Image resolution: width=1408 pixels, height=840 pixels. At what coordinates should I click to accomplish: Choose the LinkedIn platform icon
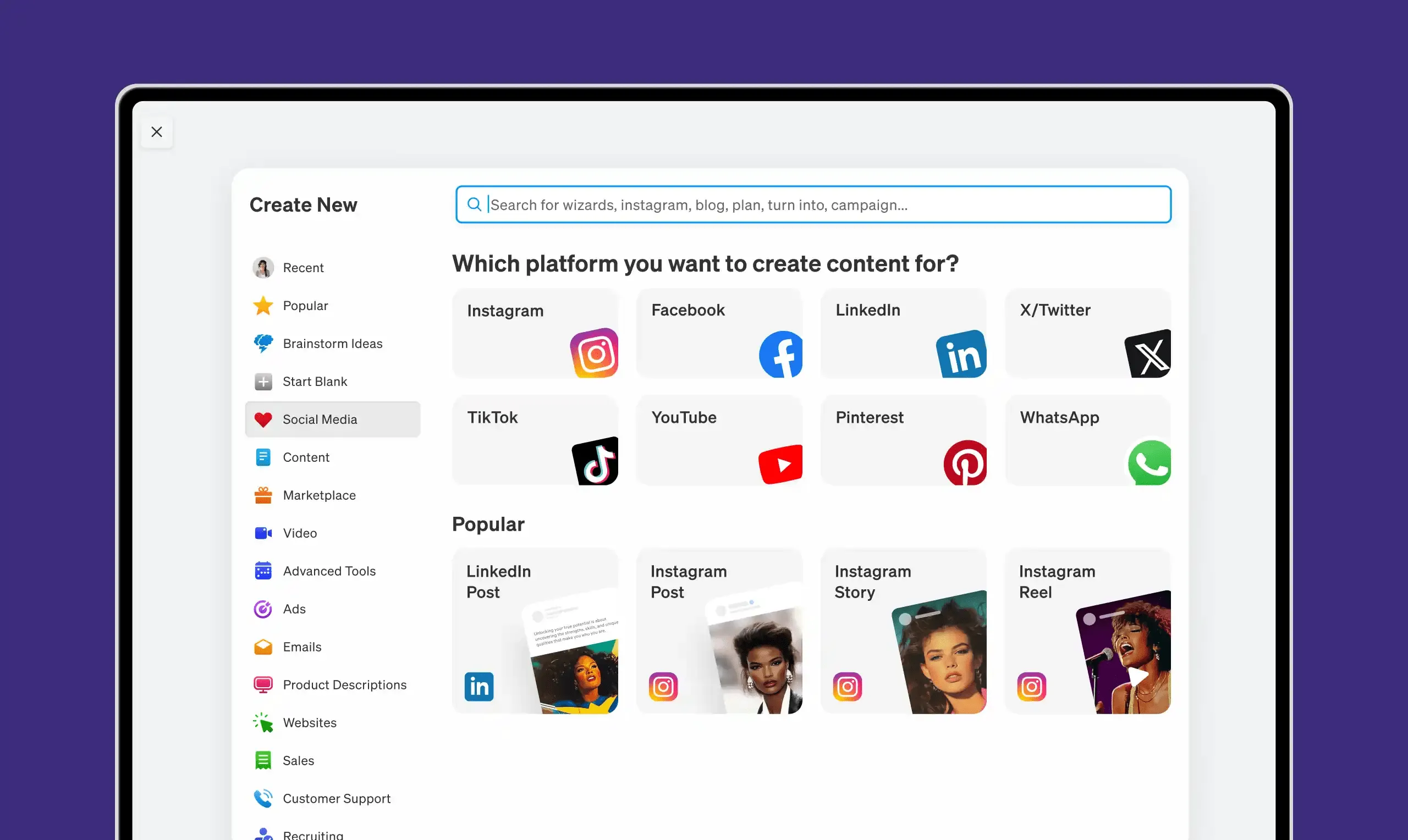[961, 355]
